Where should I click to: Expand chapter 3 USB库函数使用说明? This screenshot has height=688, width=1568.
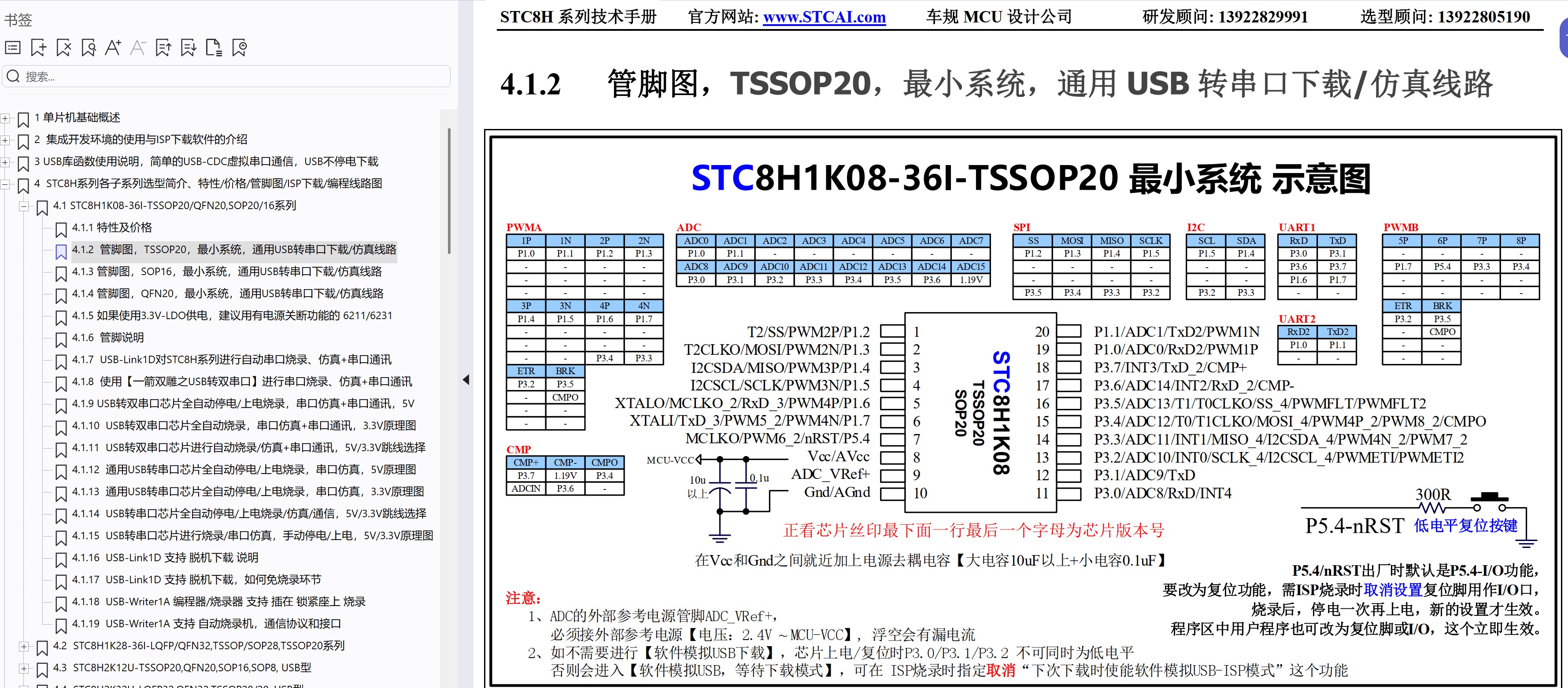coord(5,162)
